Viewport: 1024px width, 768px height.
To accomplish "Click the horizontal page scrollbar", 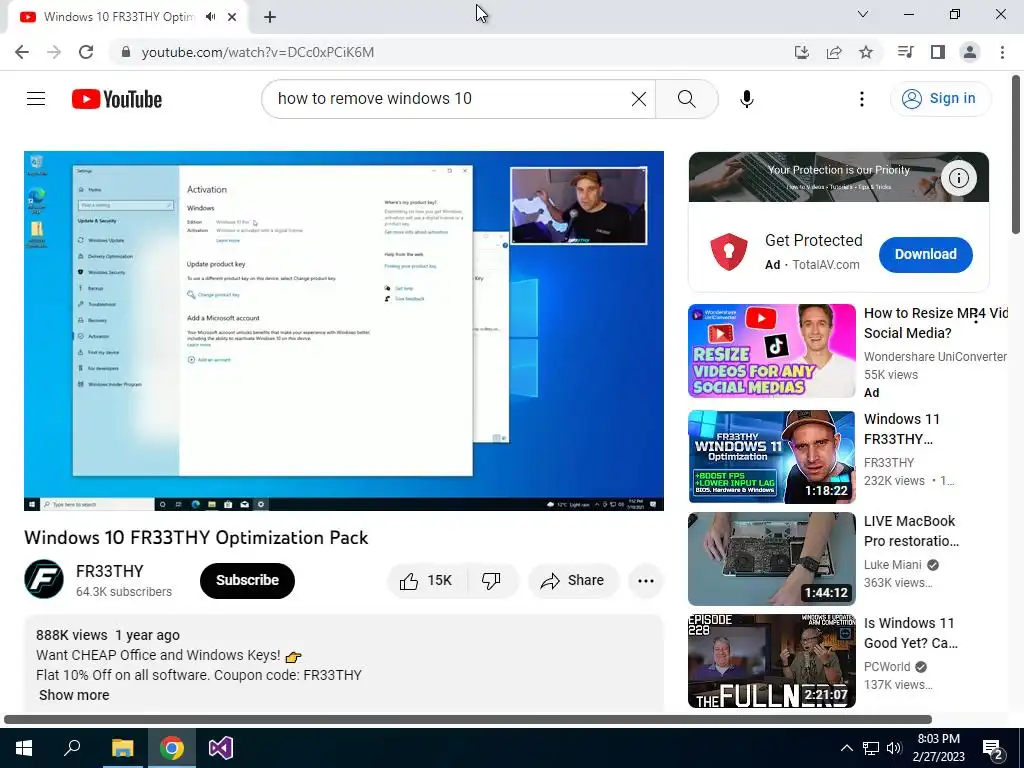I will pyautogui.click(x=468, y=720).
